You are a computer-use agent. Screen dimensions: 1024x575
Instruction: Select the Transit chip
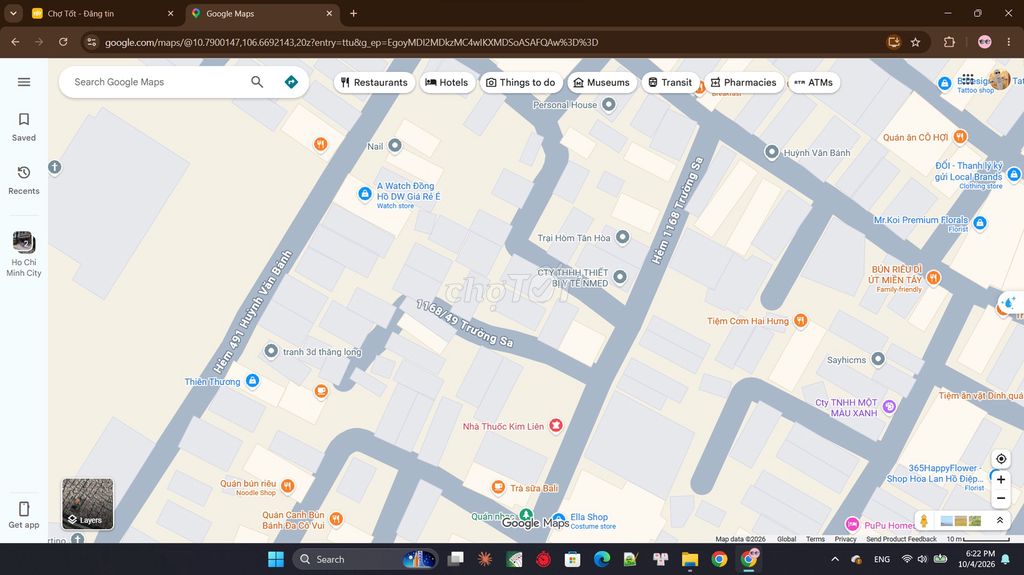coord(670,82)
